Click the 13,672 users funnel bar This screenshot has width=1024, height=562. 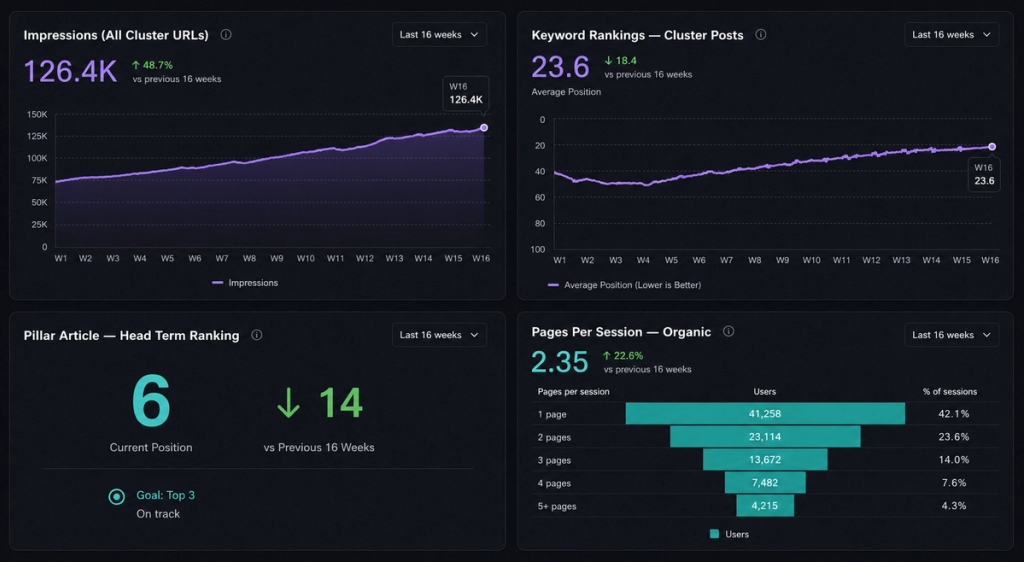pyautogui.click(x=765, y=460)
